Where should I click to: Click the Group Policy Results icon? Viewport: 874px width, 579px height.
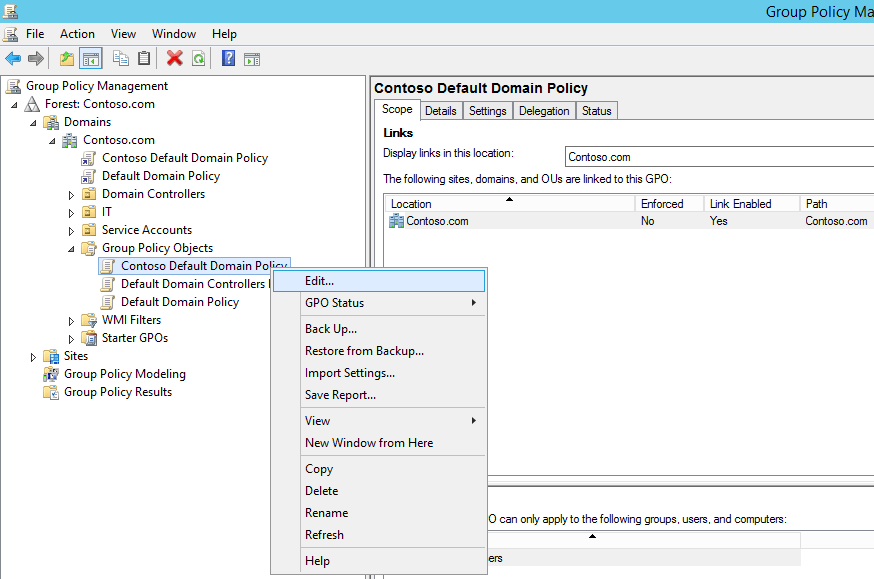tap(51, 392)
